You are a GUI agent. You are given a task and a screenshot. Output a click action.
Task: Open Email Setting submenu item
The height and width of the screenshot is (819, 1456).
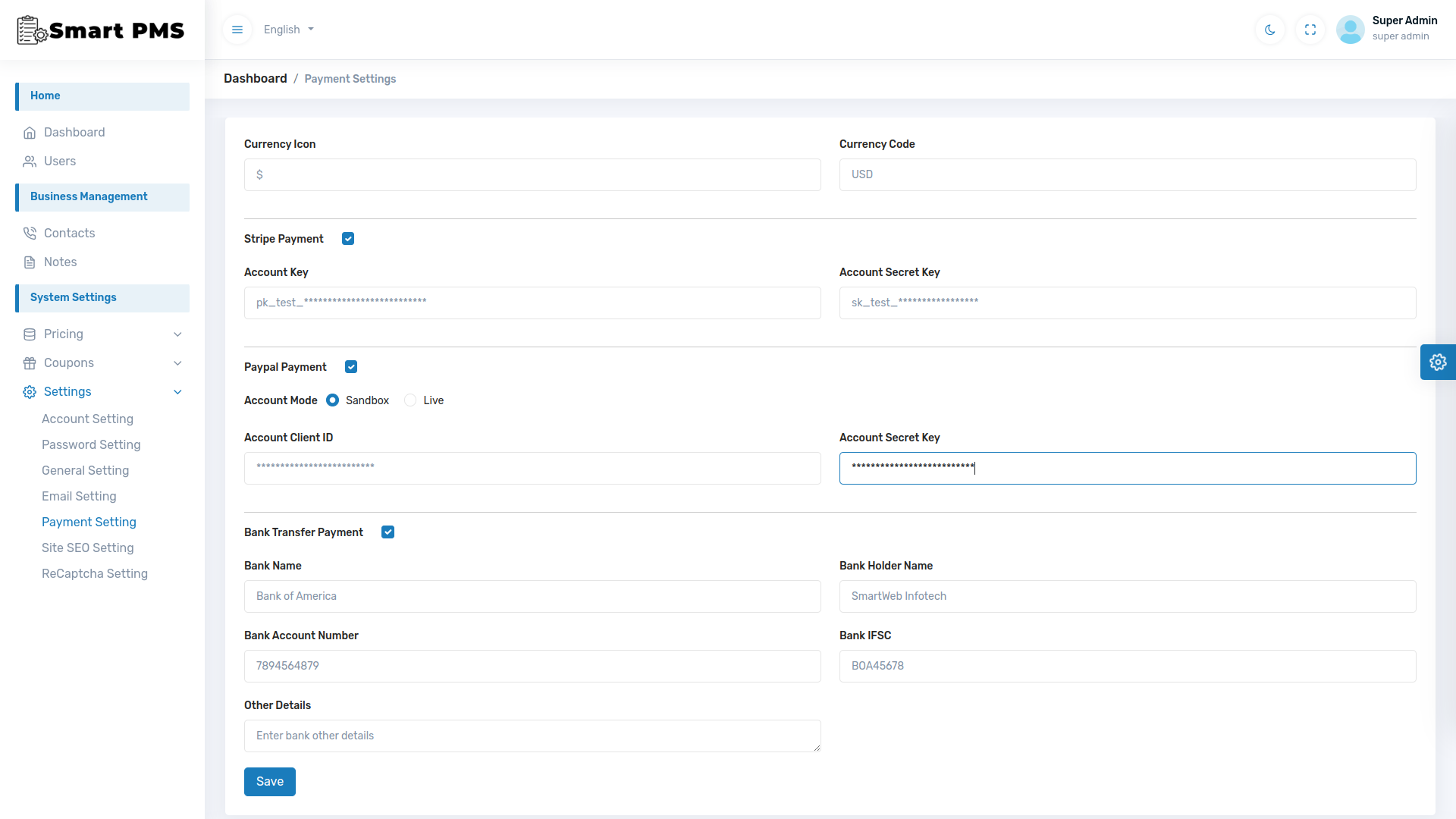coord(79,496)
